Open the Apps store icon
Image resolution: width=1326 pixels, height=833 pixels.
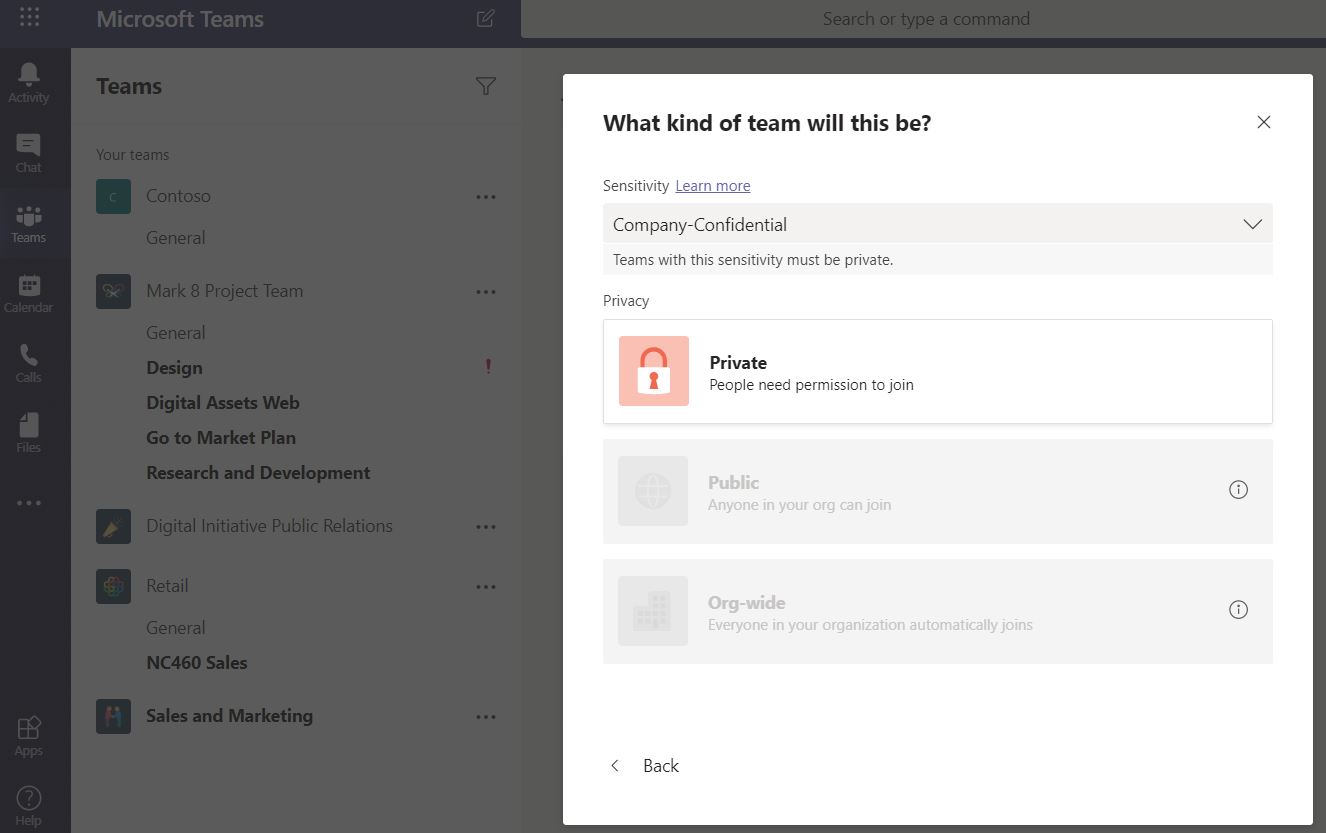(x=29, y=736)
